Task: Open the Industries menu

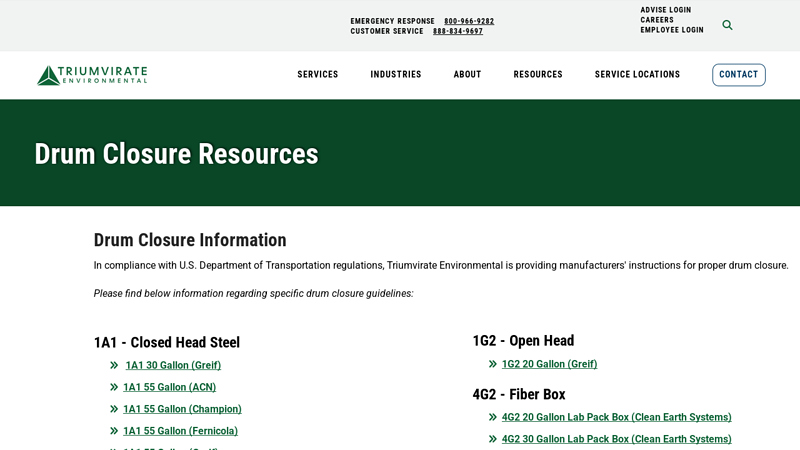Action: pos(396,74)
